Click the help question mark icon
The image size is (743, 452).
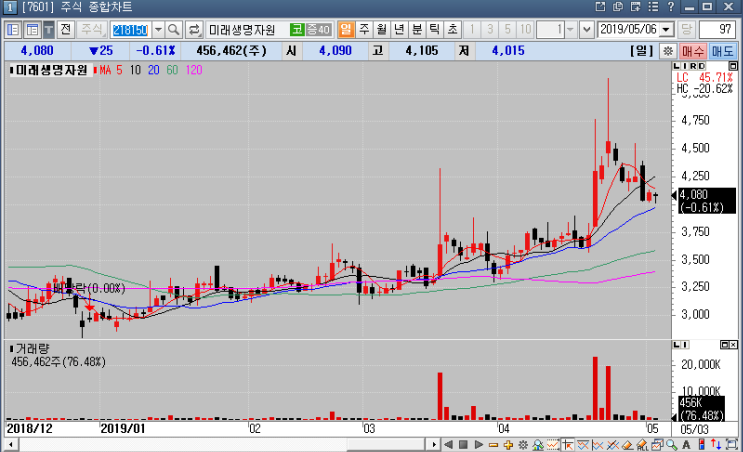pyautogui.click(x=671, y=7)
